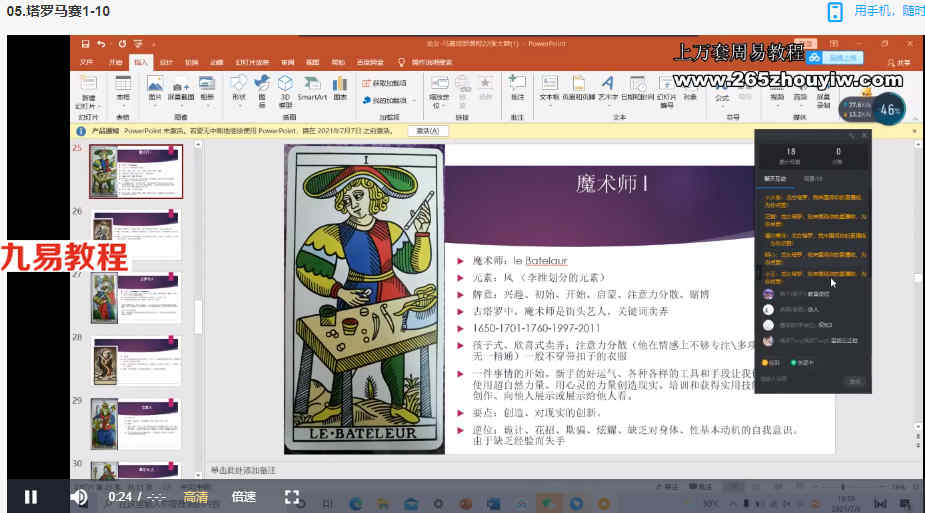
Task: Select slide 25 thumbnail
Action: click(136, 172)
